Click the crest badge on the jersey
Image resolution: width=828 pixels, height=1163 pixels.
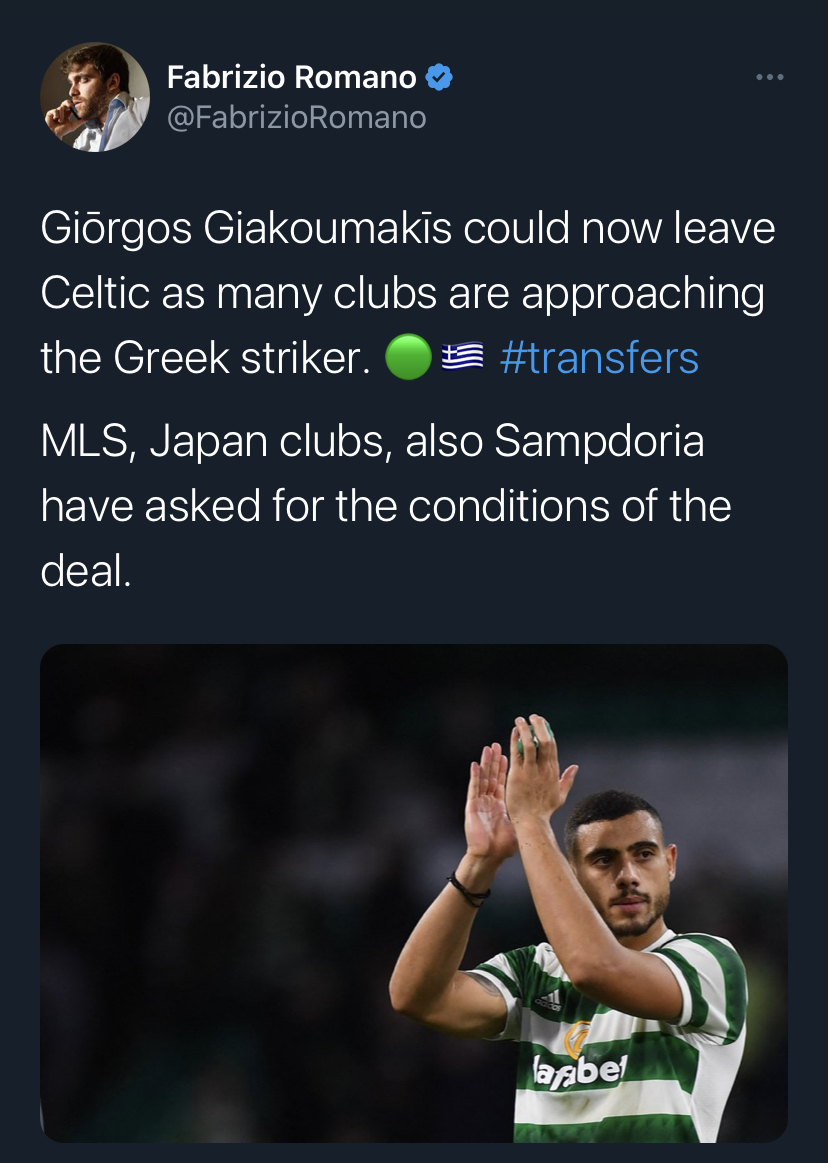pos(577,1038)
